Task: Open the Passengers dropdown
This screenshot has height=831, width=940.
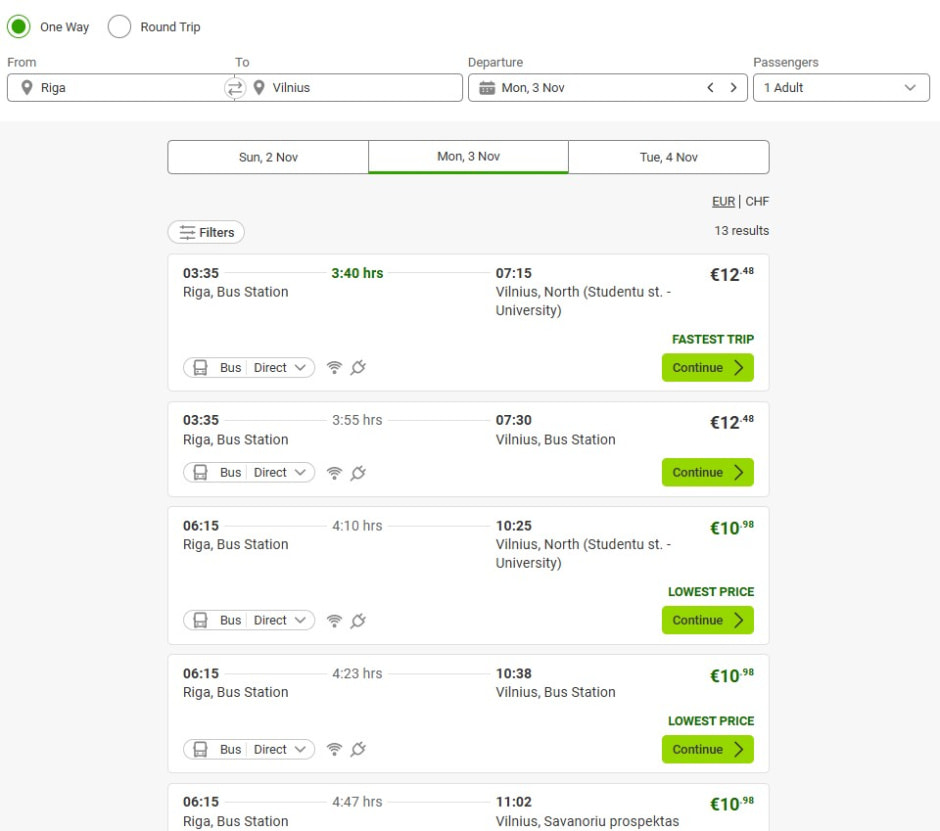Action: pyautogui.click(x=841, y=88)
